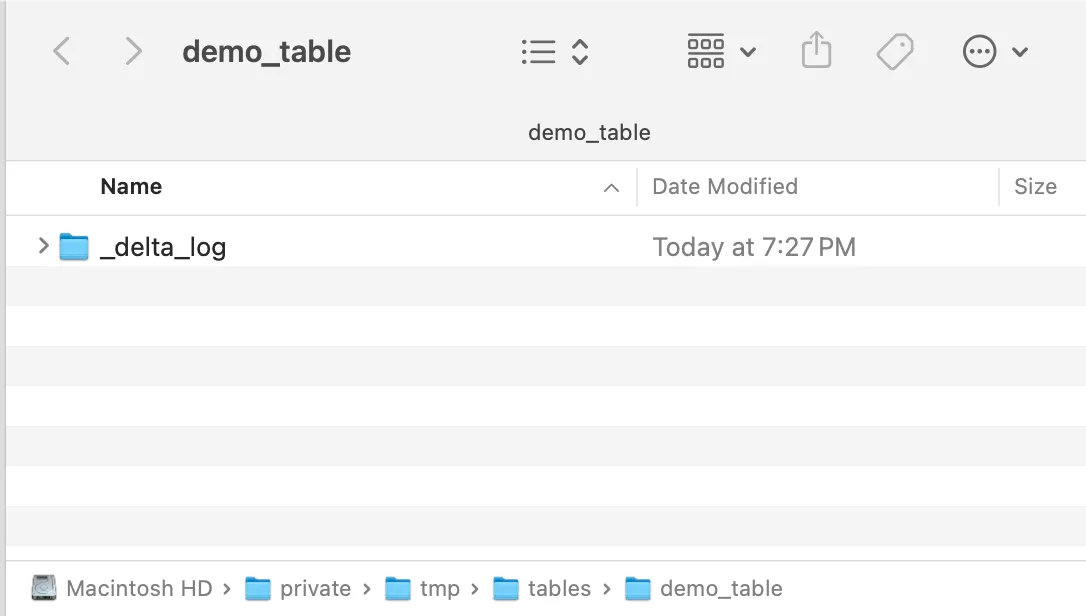1086x616 pixels.
Task: Open the _delta_log folder icon
Action: pyautogui.click(x=74, y=246)
